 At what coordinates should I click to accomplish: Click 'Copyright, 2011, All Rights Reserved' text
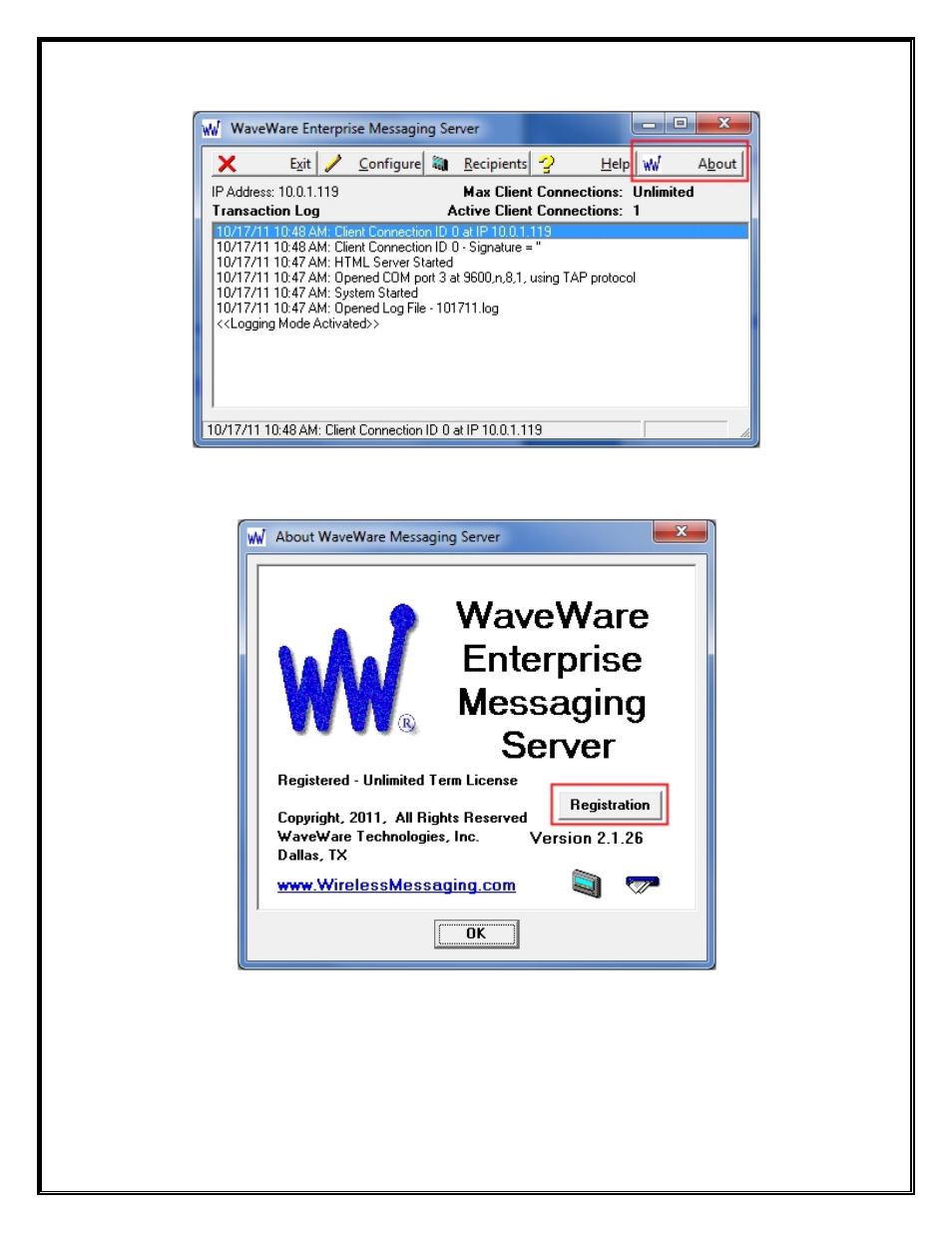(x=402, y=818)
